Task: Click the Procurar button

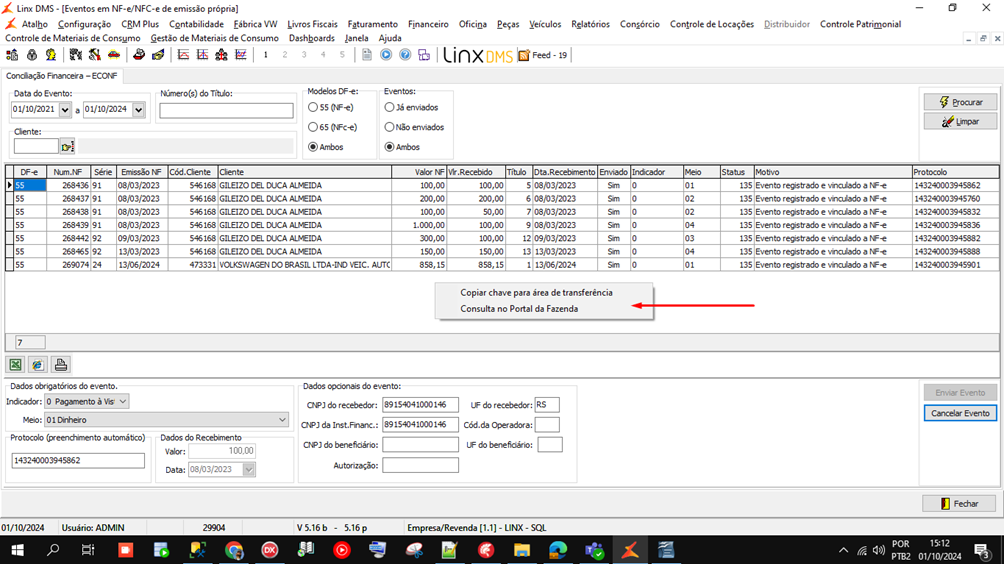Action: click(x=960, y=102)
